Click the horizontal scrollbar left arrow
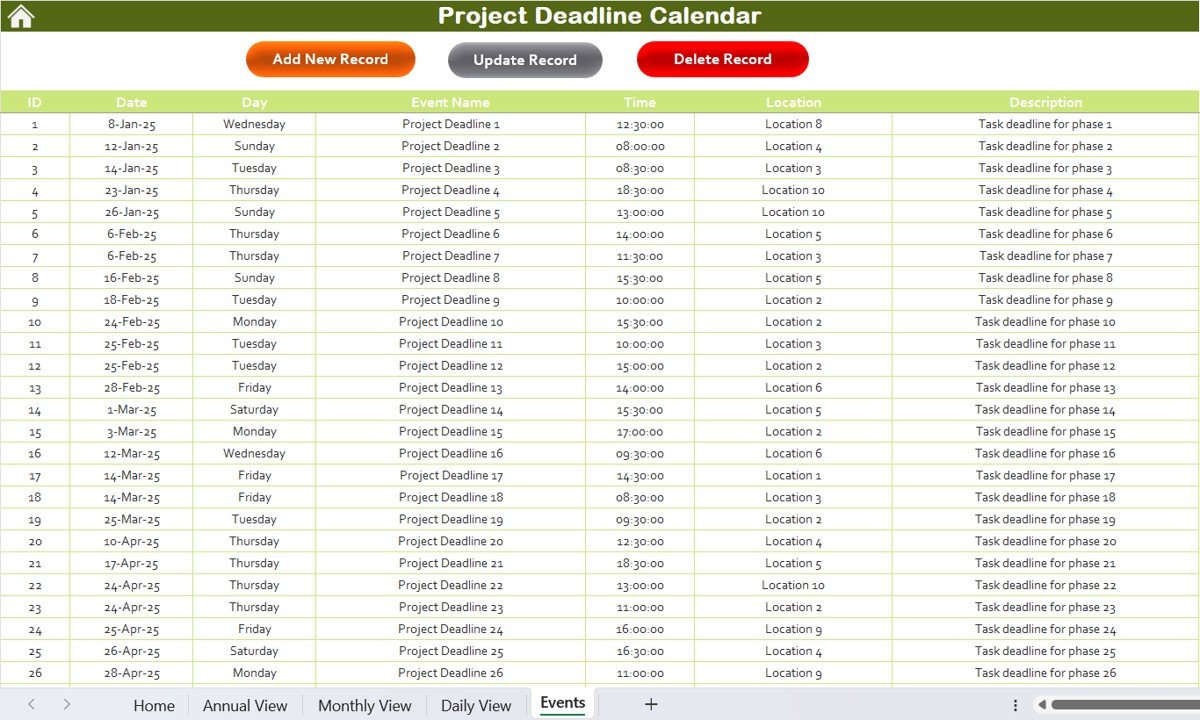Viewport: 1200px width, 720px height. pyautogui.click(x=1042, y=705)
